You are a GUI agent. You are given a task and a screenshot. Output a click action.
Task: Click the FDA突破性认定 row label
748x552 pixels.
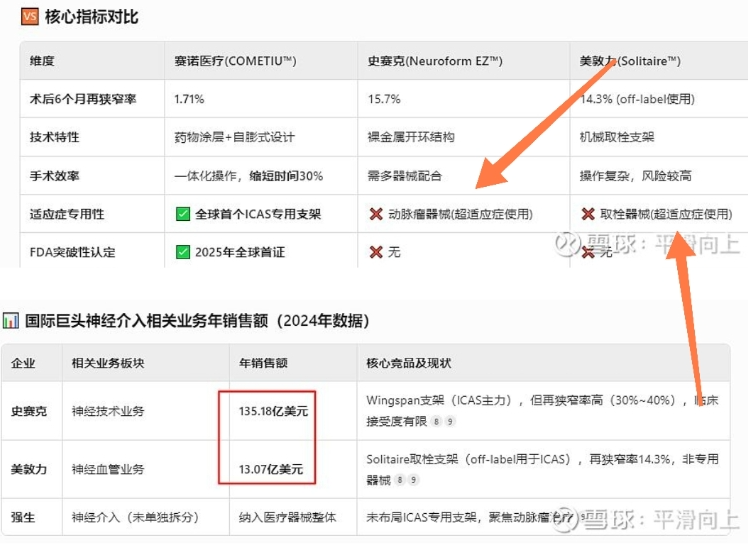[73, 252]
